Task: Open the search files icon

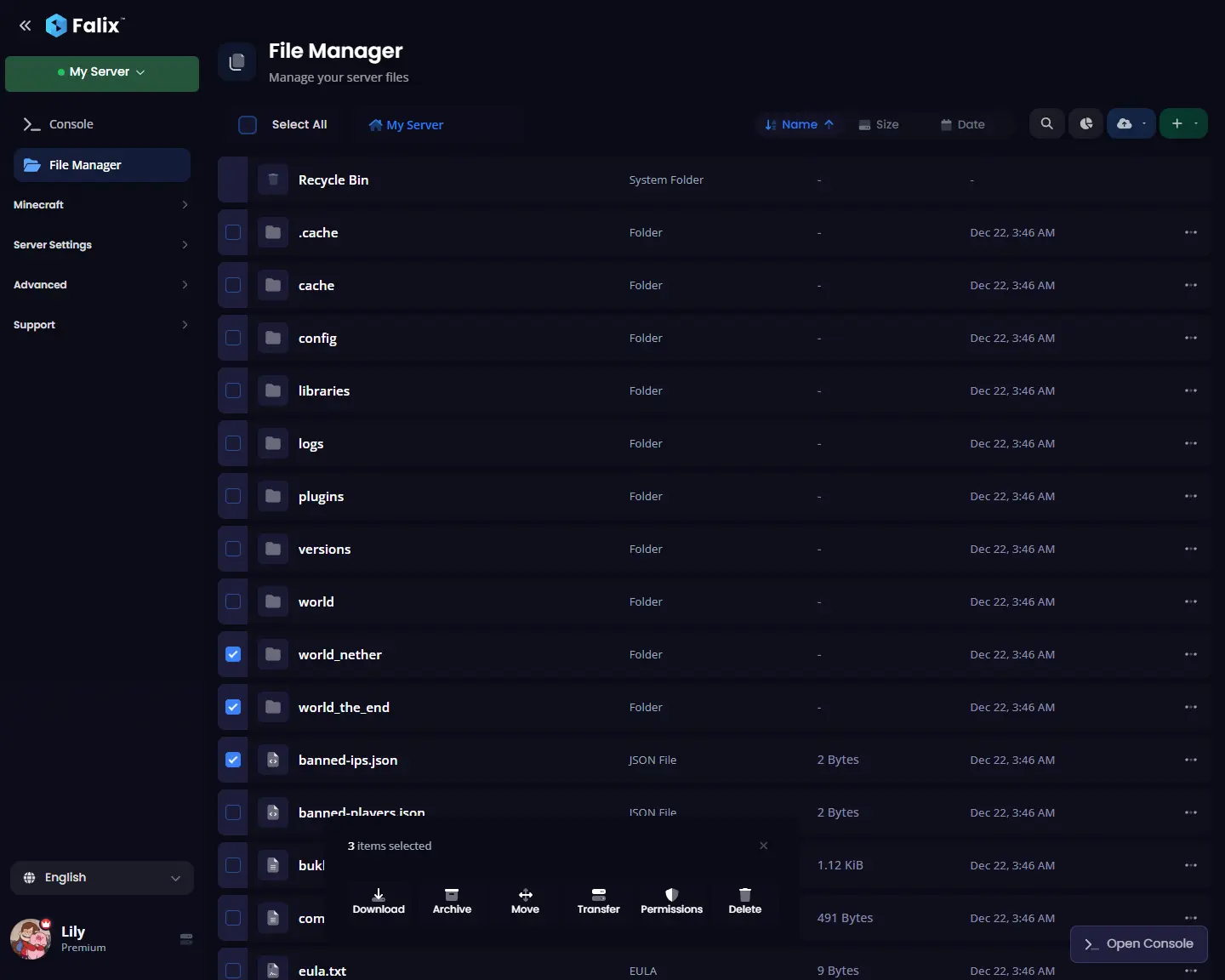Action: 1046,124
